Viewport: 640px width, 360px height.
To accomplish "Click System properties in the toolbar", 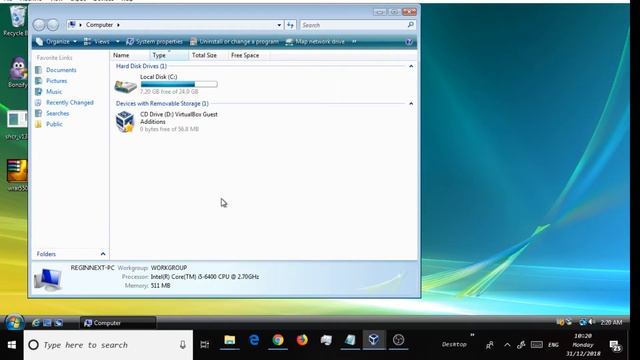I will point(154,42).
